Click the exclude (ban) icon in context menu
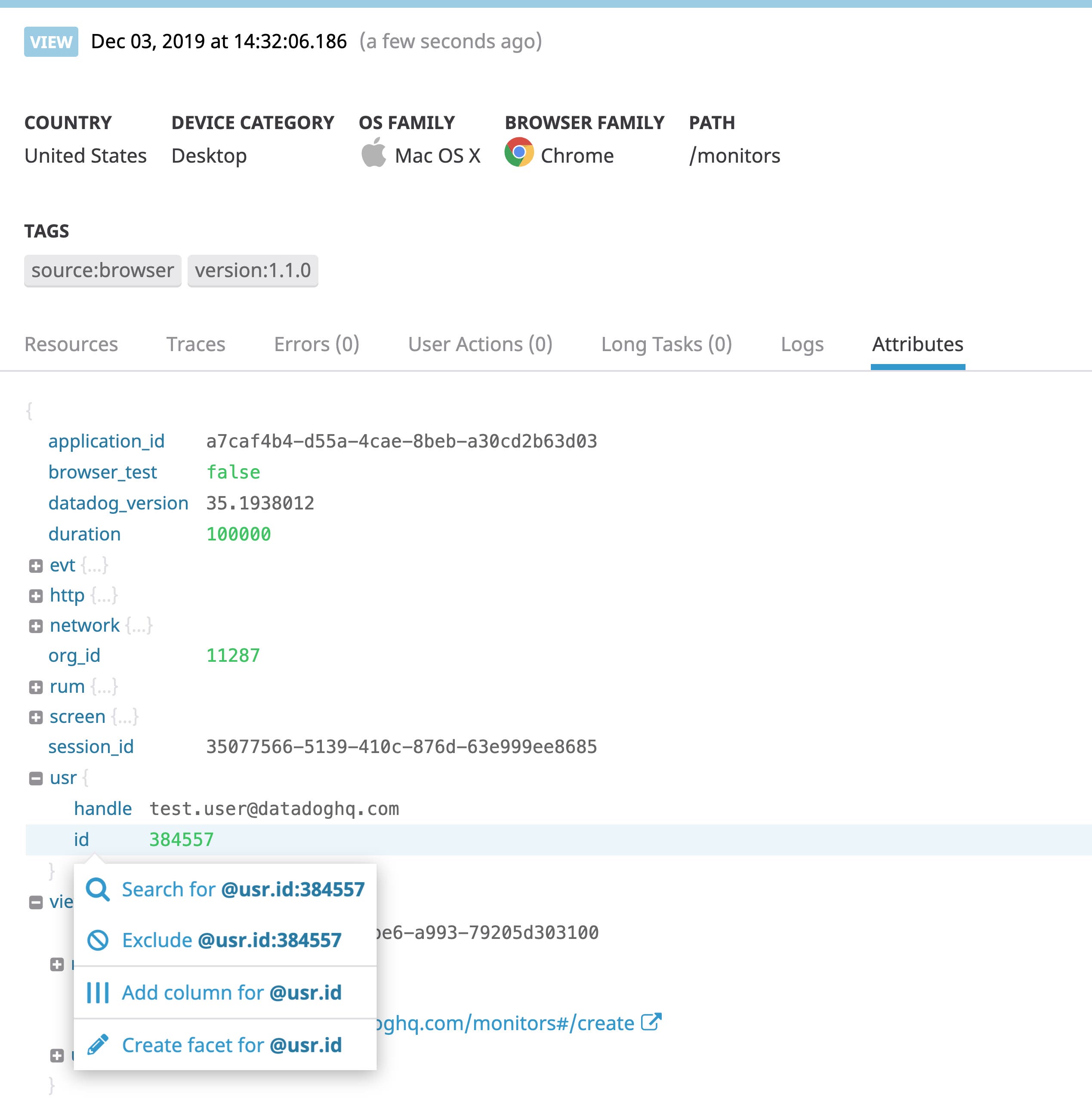Viewport: 1092px width, 1105px height. point(99,940)
